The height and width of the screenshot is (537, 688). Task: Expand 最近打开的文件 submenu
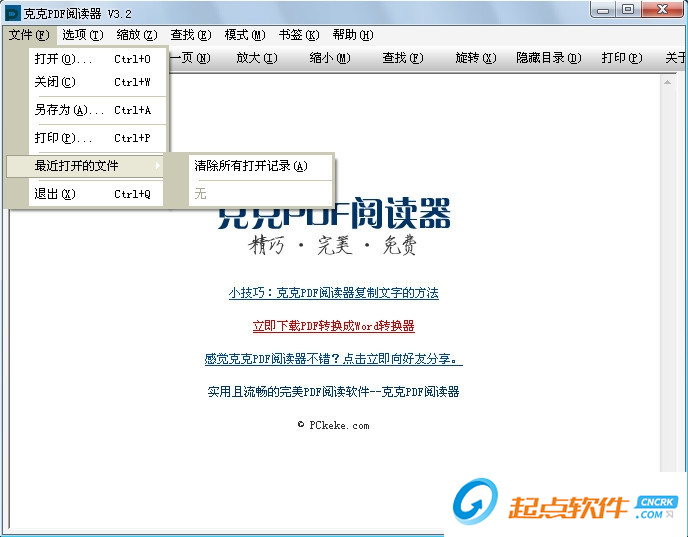tap(85, 166)
